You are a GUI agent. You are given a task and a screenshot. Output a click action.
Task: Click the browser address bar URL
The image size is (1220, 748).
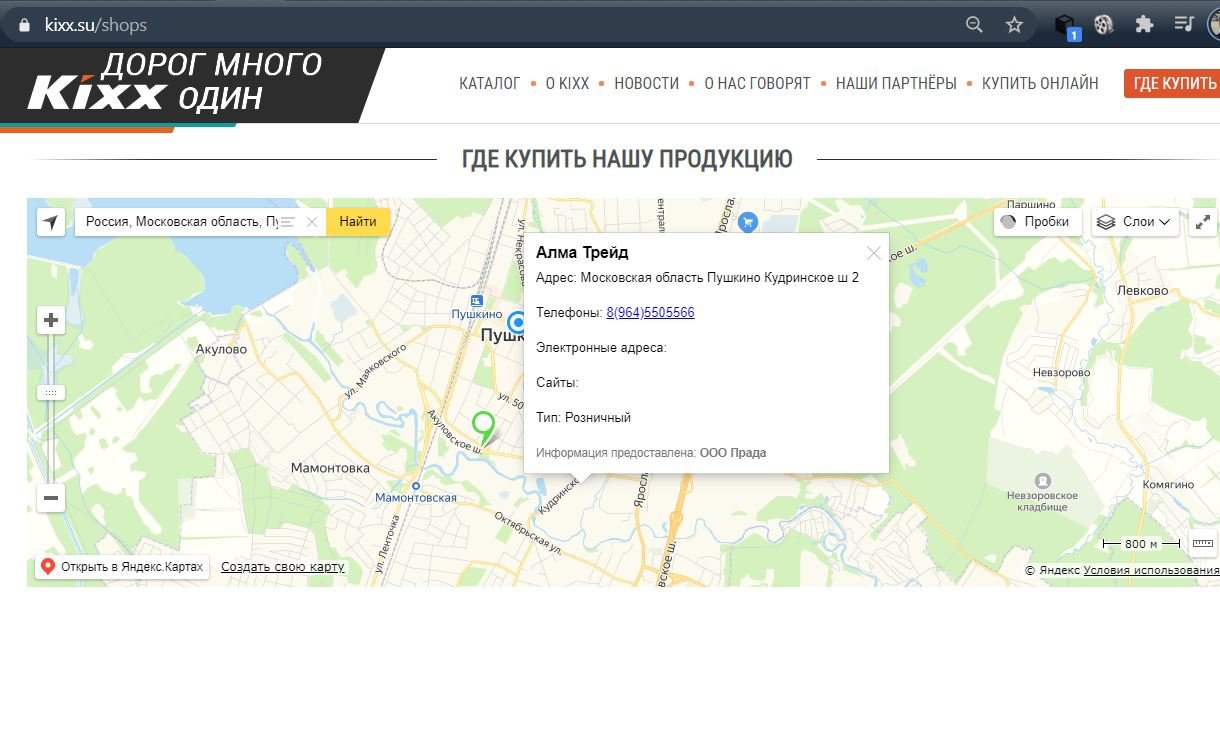coord(96,25)
